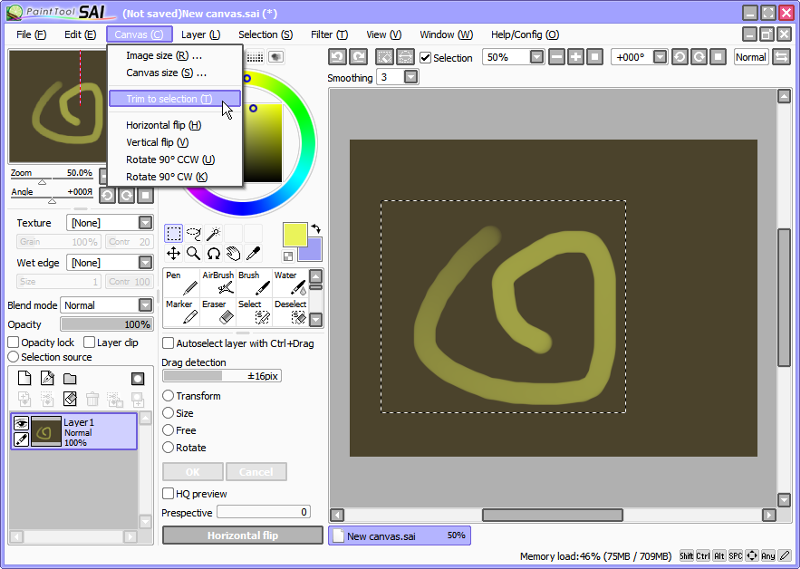Select the Rotate radio option
The image size is (800, 569).
click(x=168, y=448)
